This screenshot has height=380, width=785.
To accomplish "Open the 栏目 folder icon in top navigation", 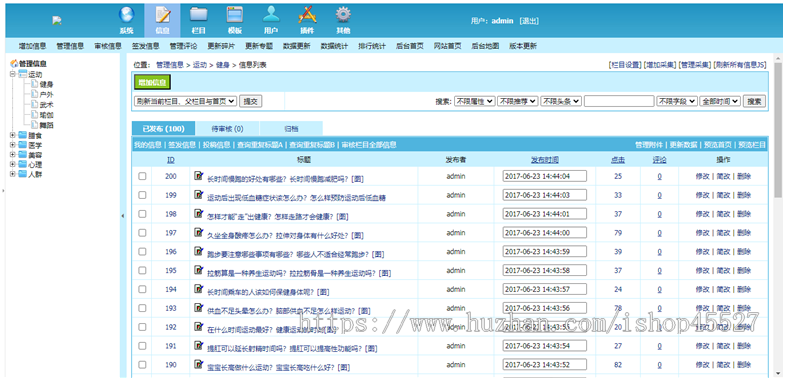I will tap(199, 15).
